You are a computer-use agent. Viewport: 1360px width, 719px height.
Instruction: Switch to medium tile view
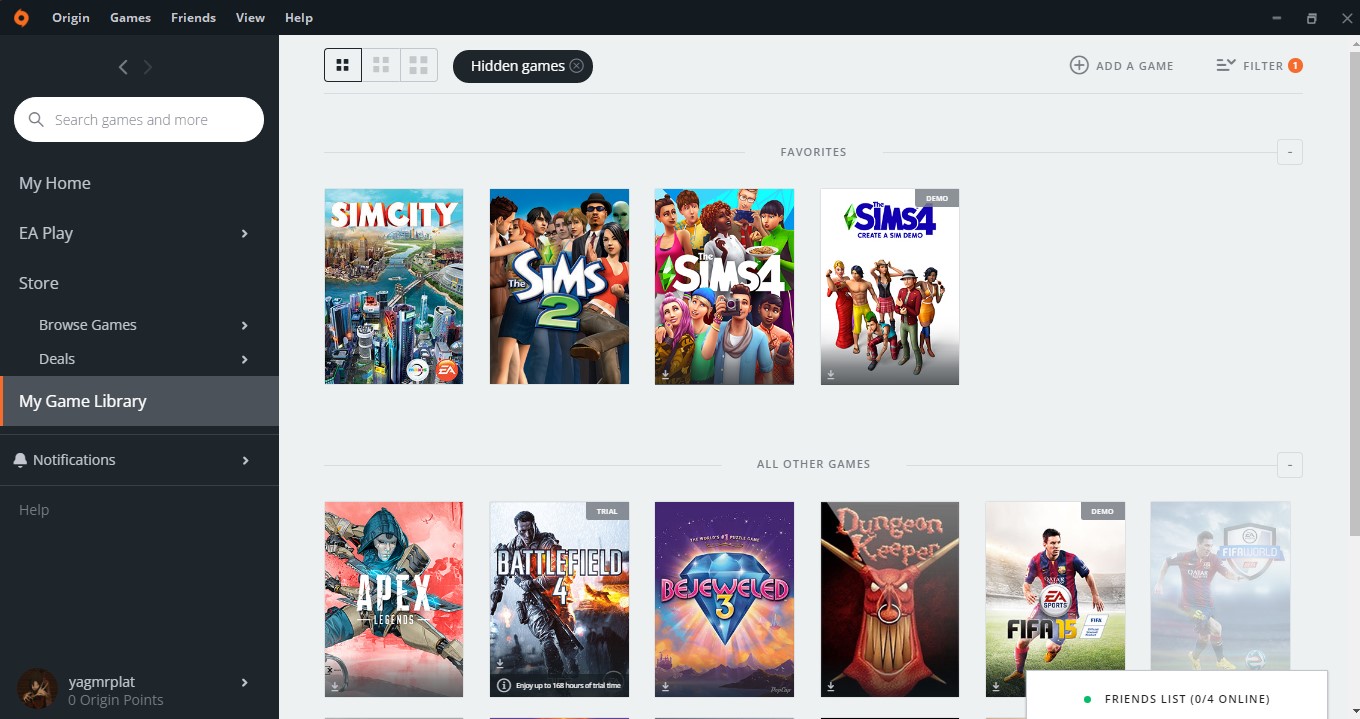[x=381, y=65]
